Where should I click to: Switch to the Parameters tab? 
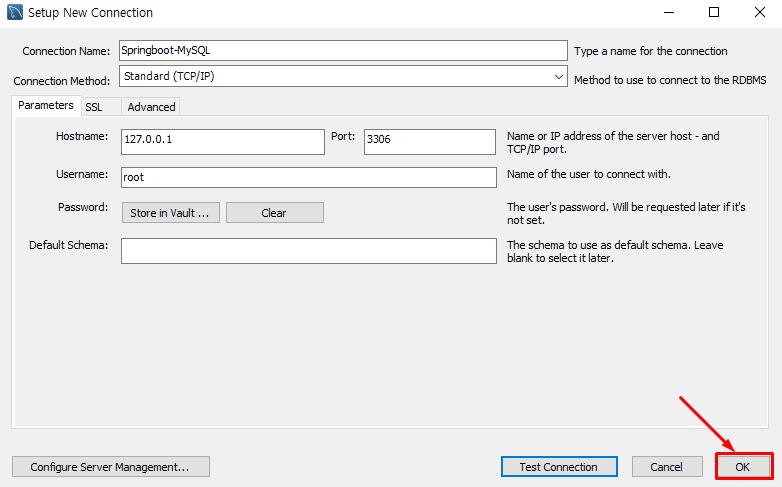coord(46,105)
